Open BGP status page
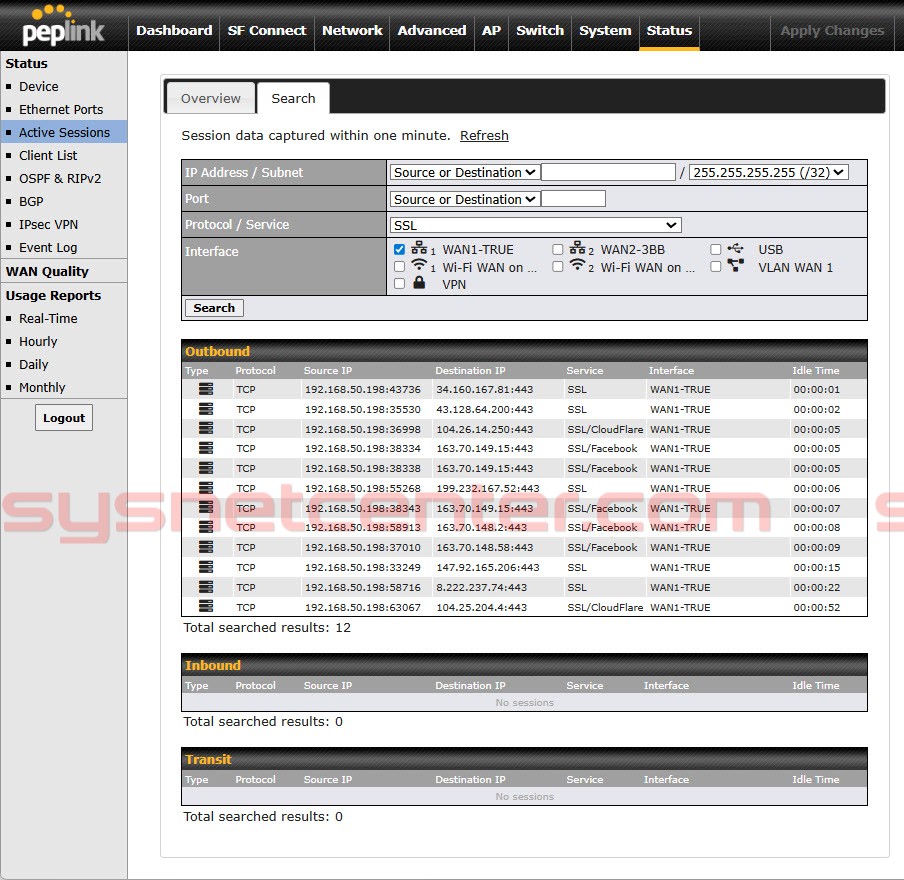Screen dimensions: 904x880 (x=31, y=202)
